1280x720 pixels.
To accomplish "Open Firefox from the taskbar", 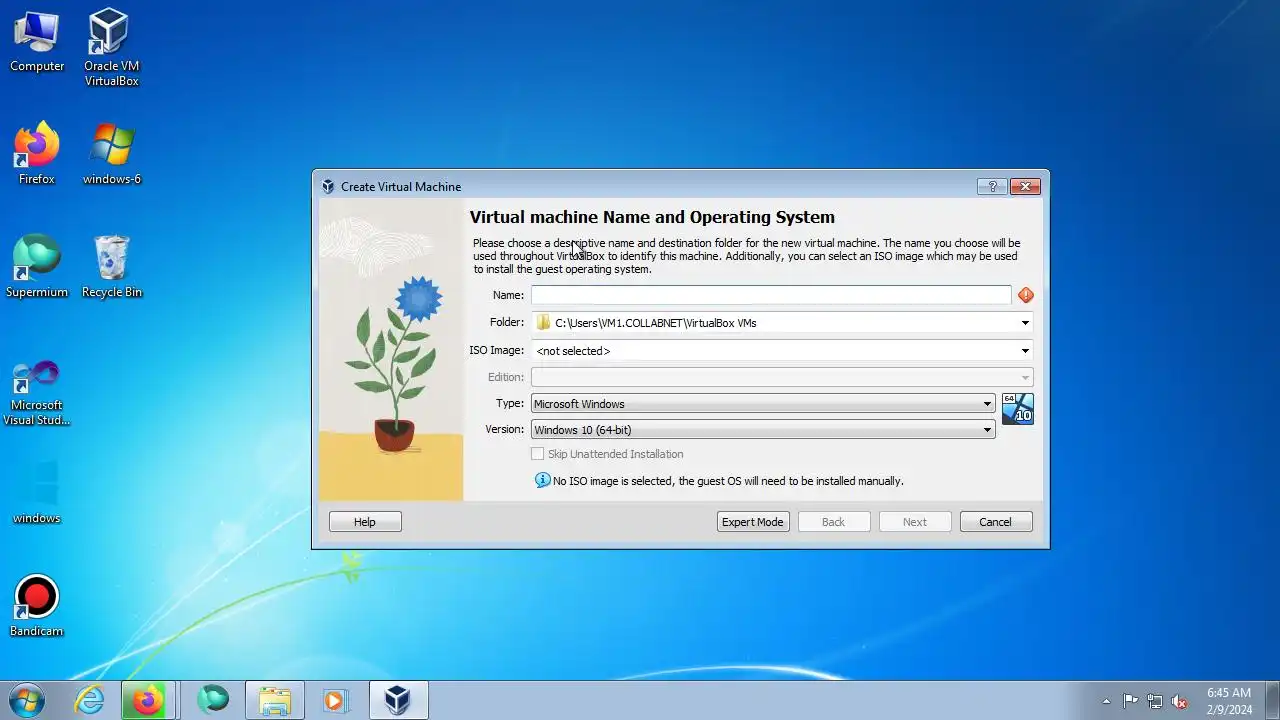I will 148,700.
